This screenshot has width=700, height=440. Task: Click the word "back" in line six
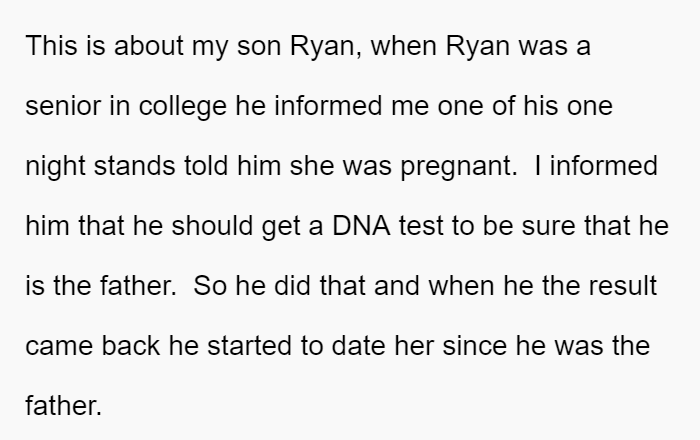coord(130,346)
